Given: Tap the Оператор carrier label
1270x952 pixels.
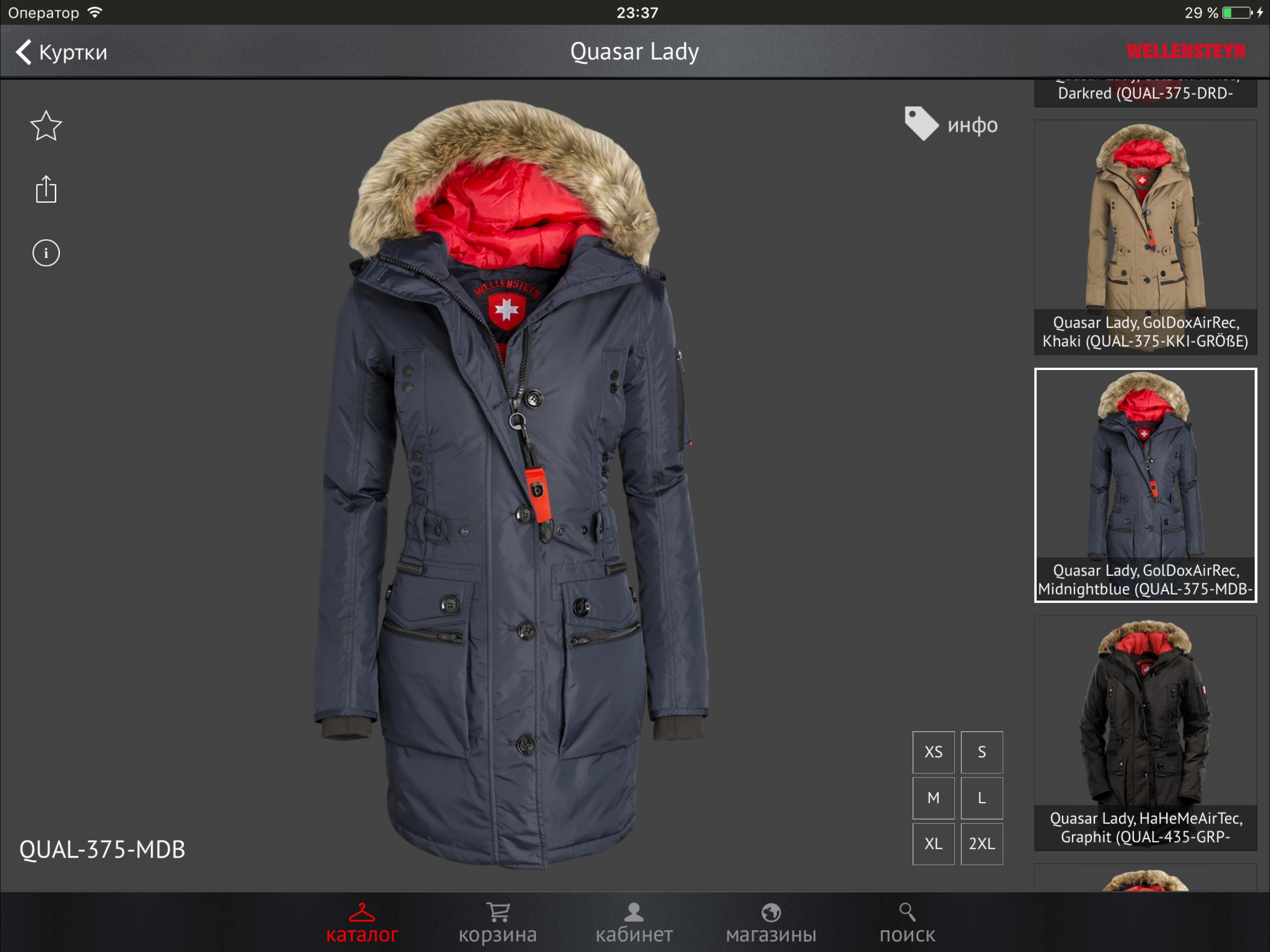Looking at the screenshot, I should pos(44,13).
